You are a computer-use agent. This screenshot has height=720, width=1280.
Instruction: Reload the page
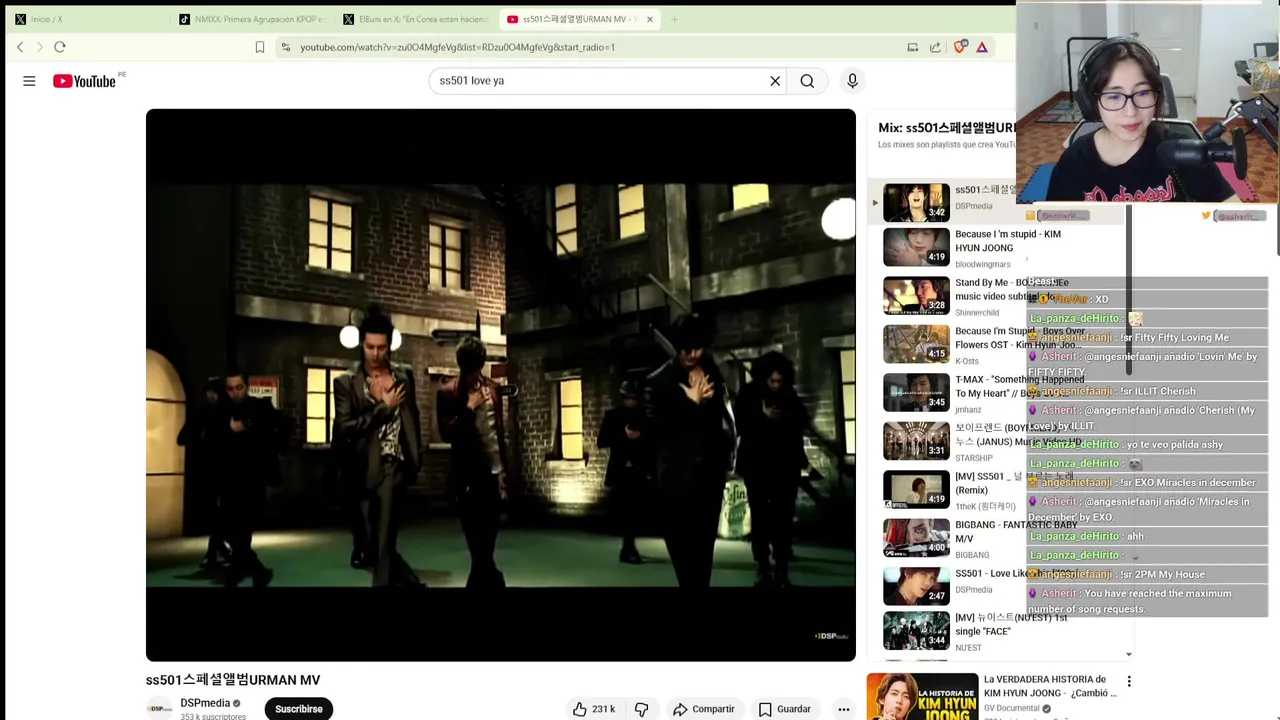60,47
